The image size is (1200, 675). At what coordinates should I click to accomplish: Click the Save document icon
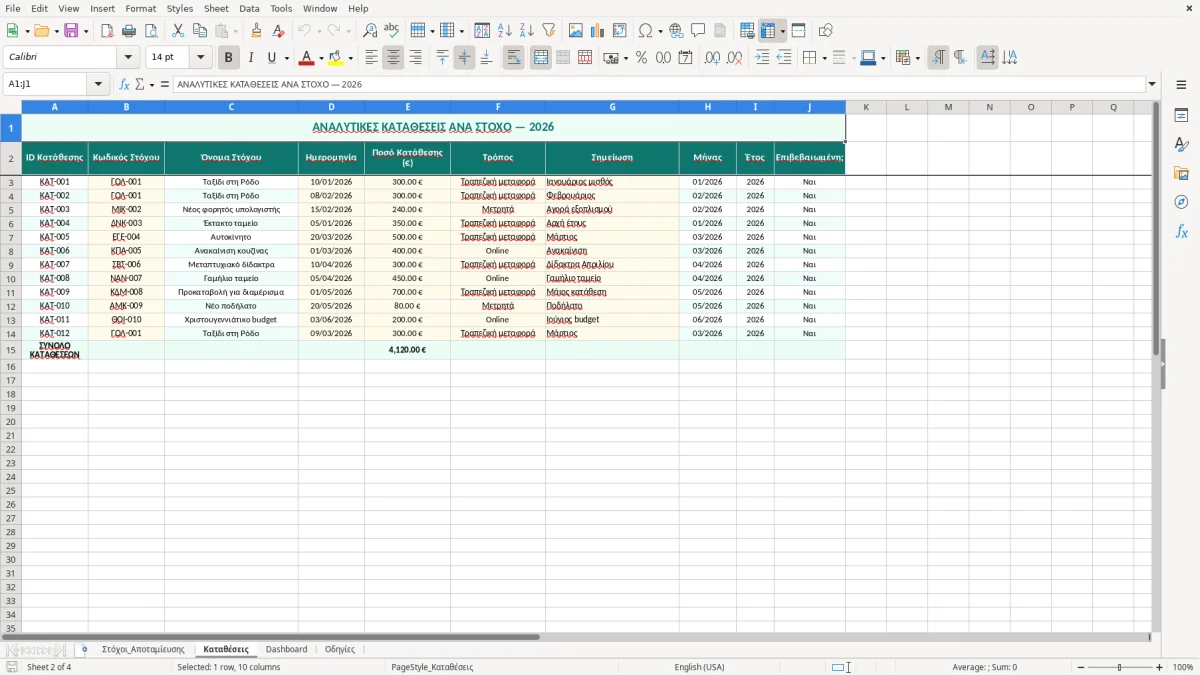pyautogui.click(x=71, y=31)
